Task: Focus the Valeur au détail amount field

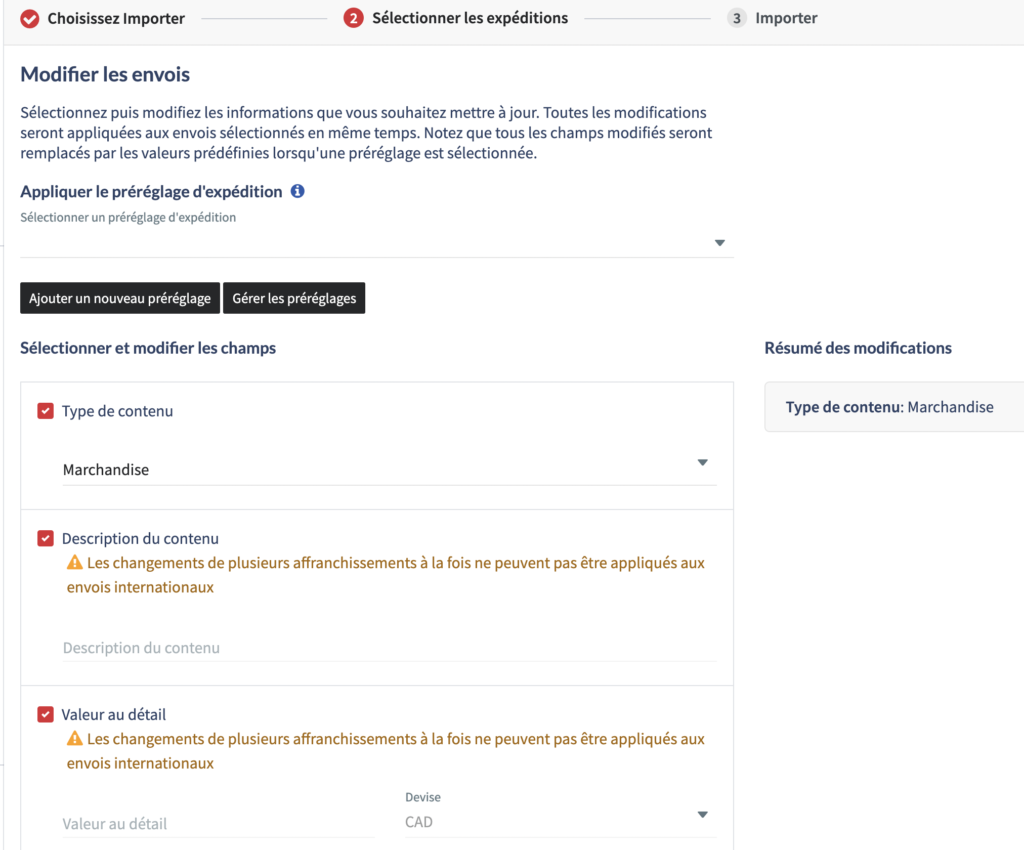Action: pos(218,823)
